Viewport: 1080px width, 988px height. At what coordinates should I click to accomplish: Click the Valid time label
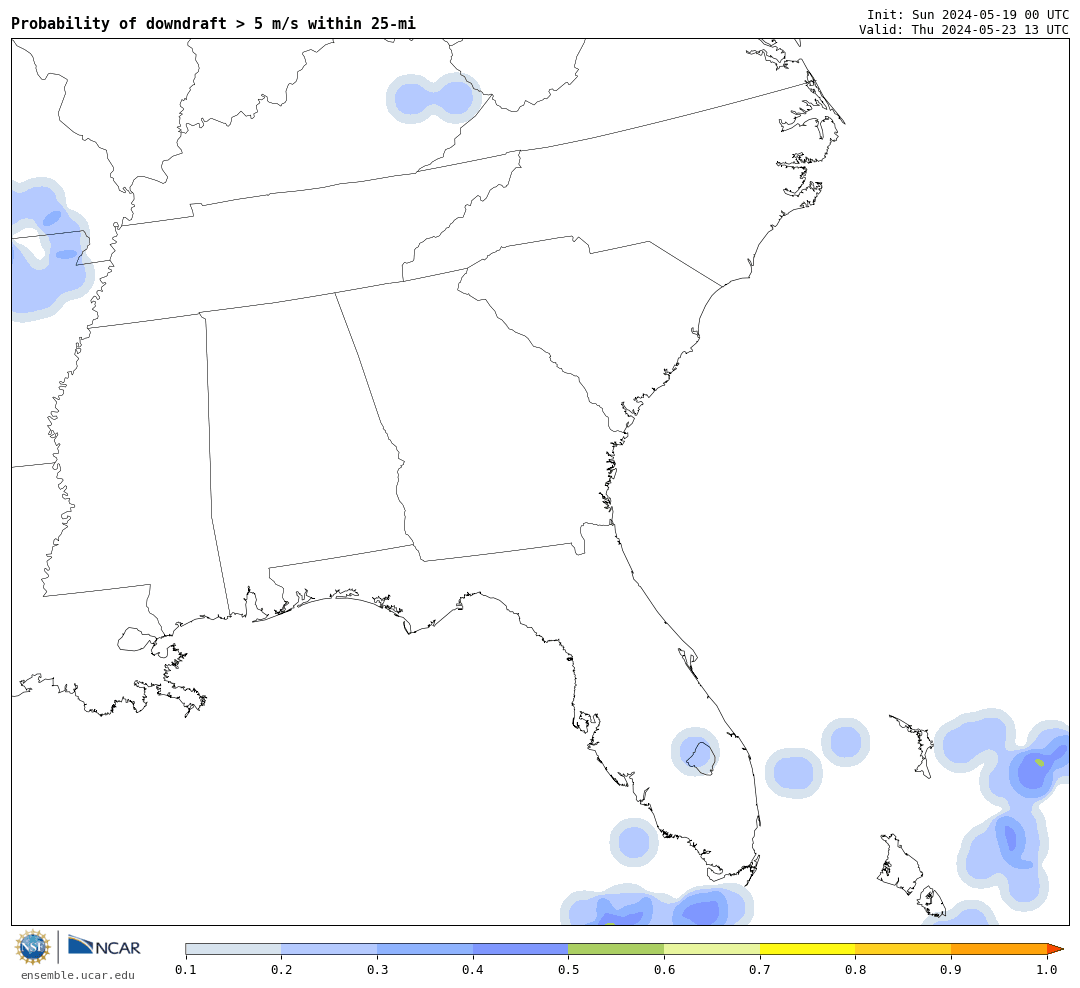click(964, 30)
